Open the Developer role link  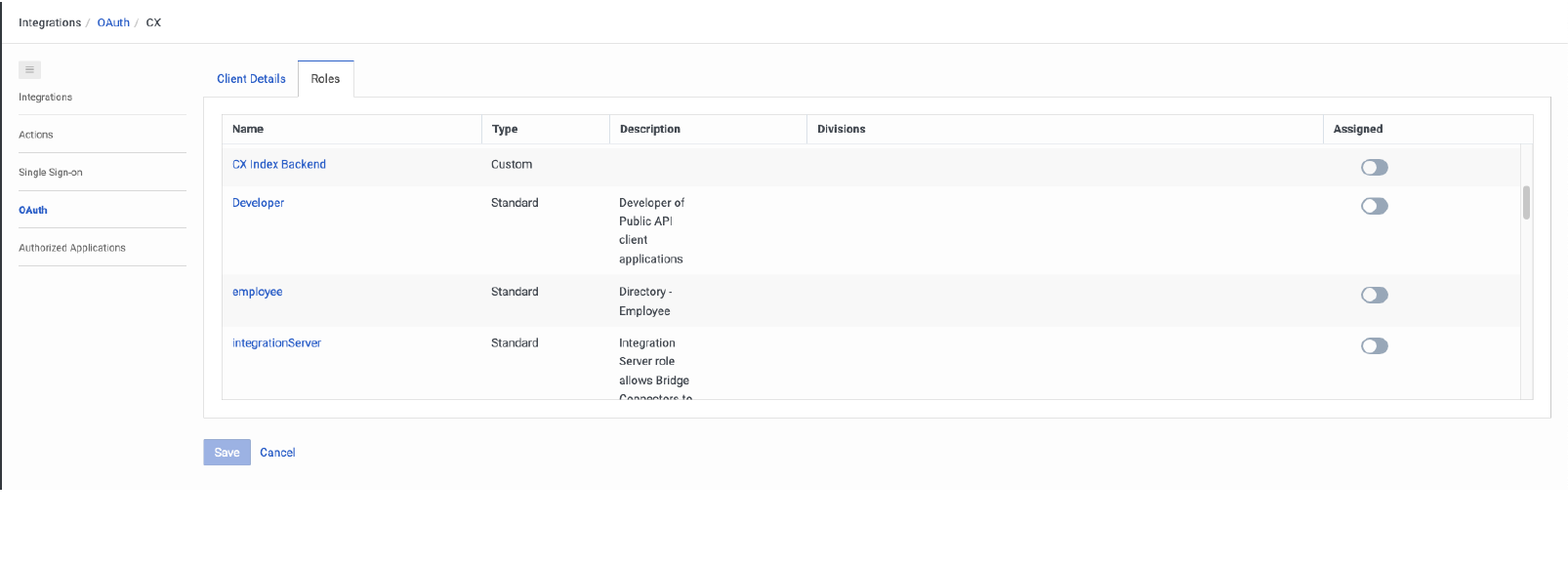258,203
